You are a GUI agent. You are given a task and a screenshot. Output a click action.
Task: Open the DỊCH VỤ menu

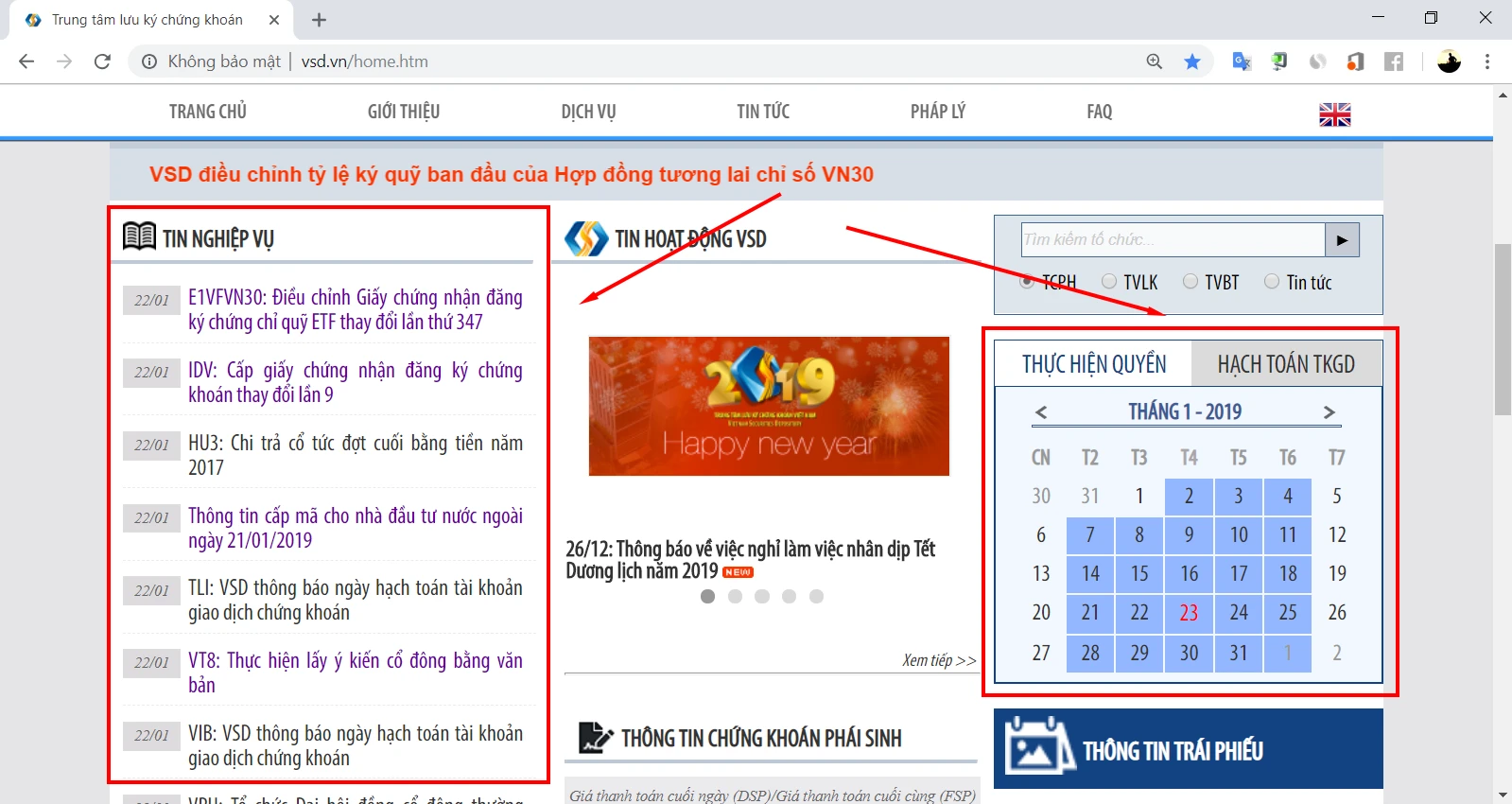[x=588, y=112]
